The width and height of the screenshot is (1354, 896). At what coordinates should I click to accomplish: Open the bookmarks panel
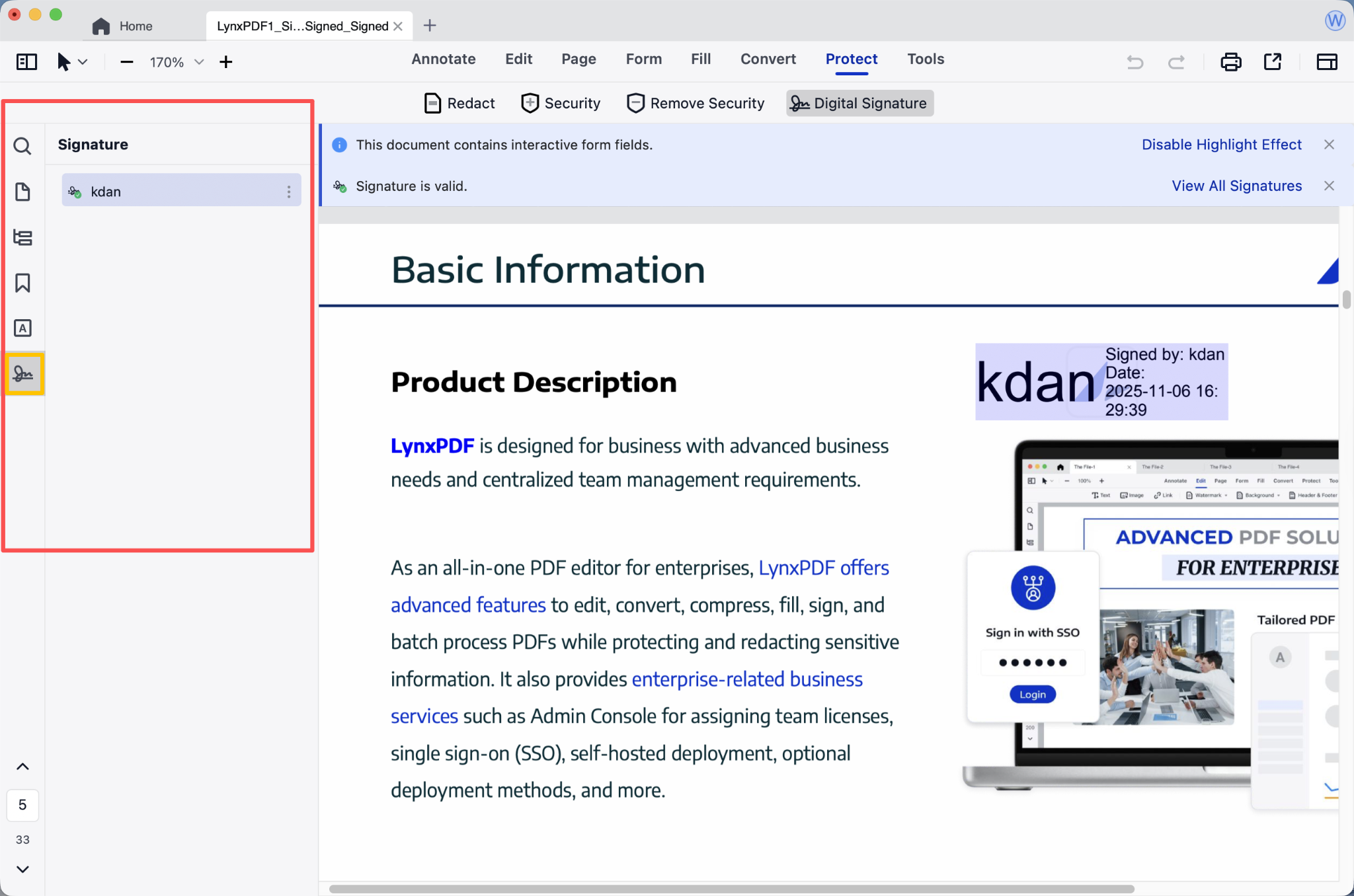click(22, 283)
